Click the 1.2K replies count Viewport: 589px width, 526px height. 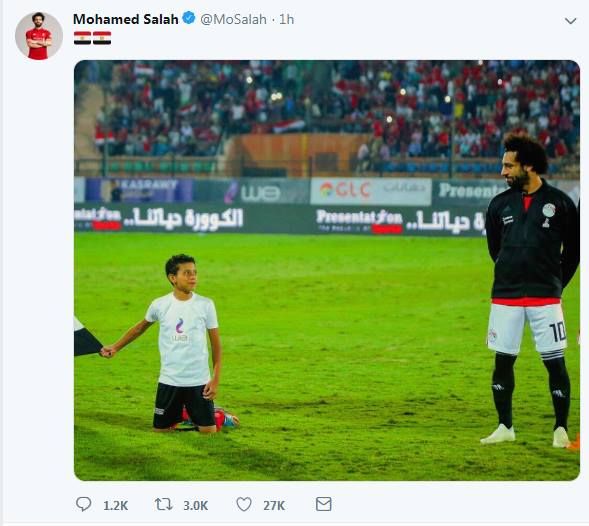116,506
